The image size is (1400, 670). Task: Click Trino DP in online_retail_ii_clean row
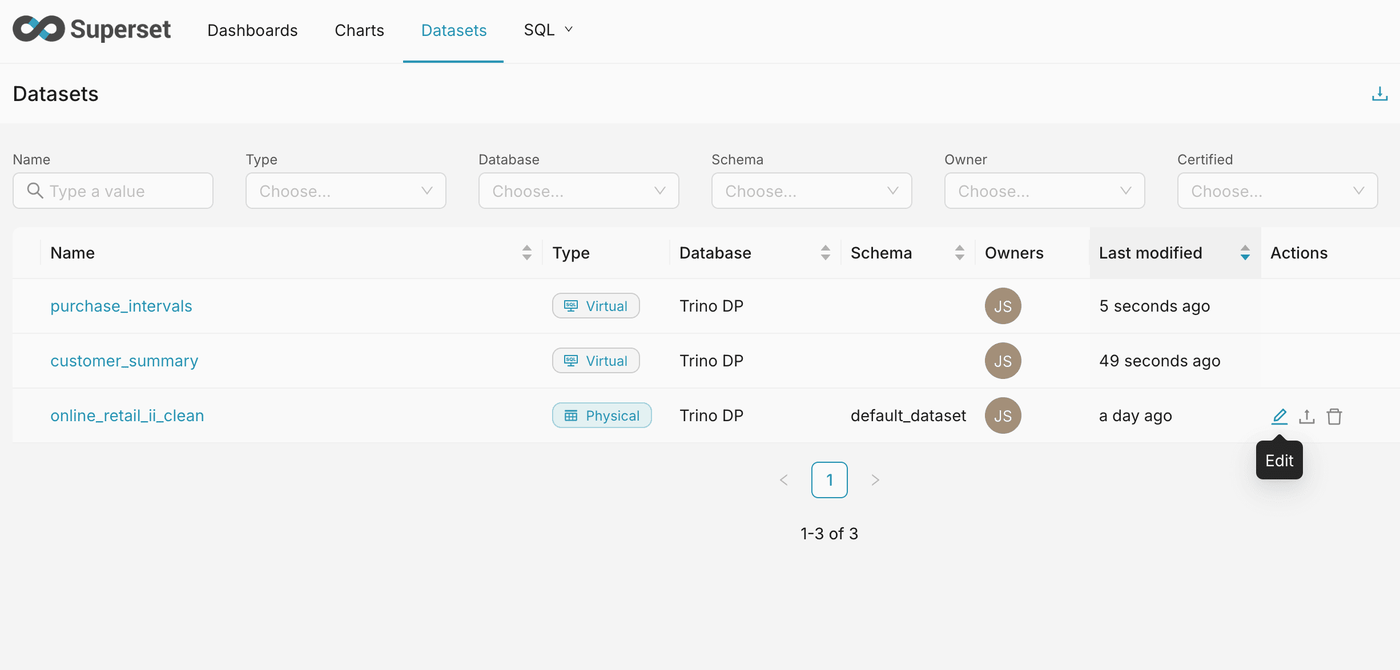tap(711, 416)
